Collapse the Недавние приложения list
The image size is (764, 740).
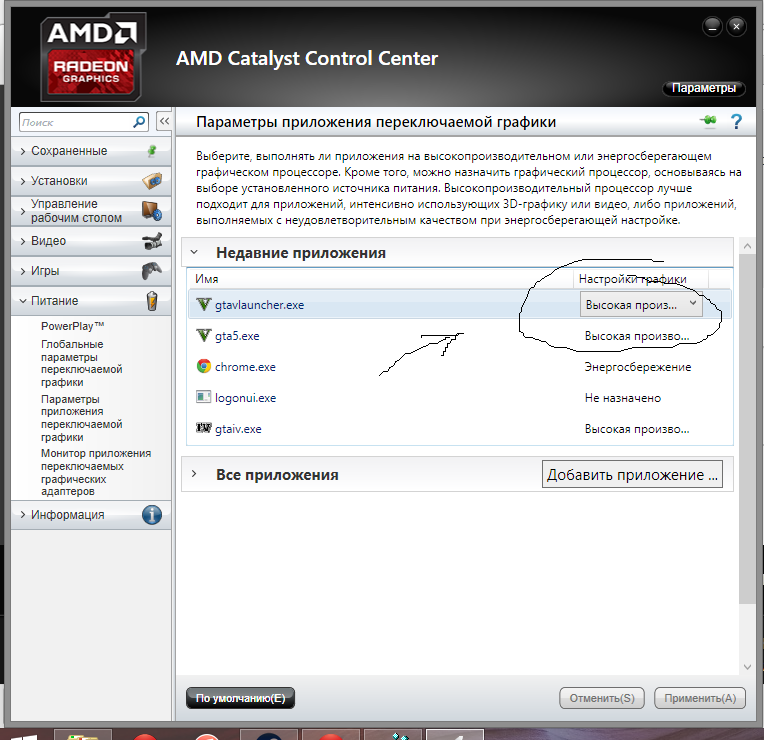(194, 252)
